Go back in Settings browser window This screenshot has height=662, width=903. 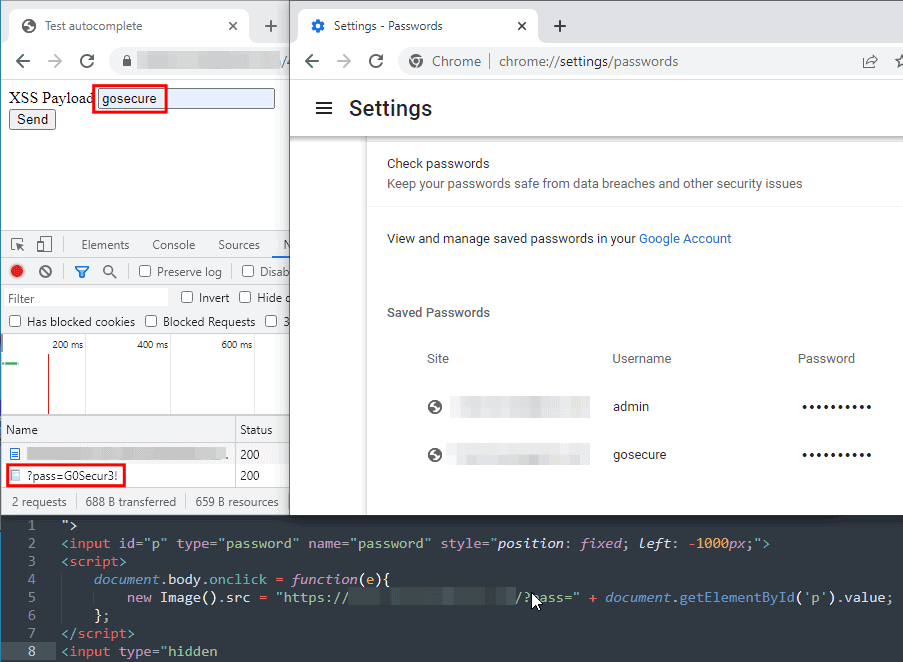click(x=312, y=61)
